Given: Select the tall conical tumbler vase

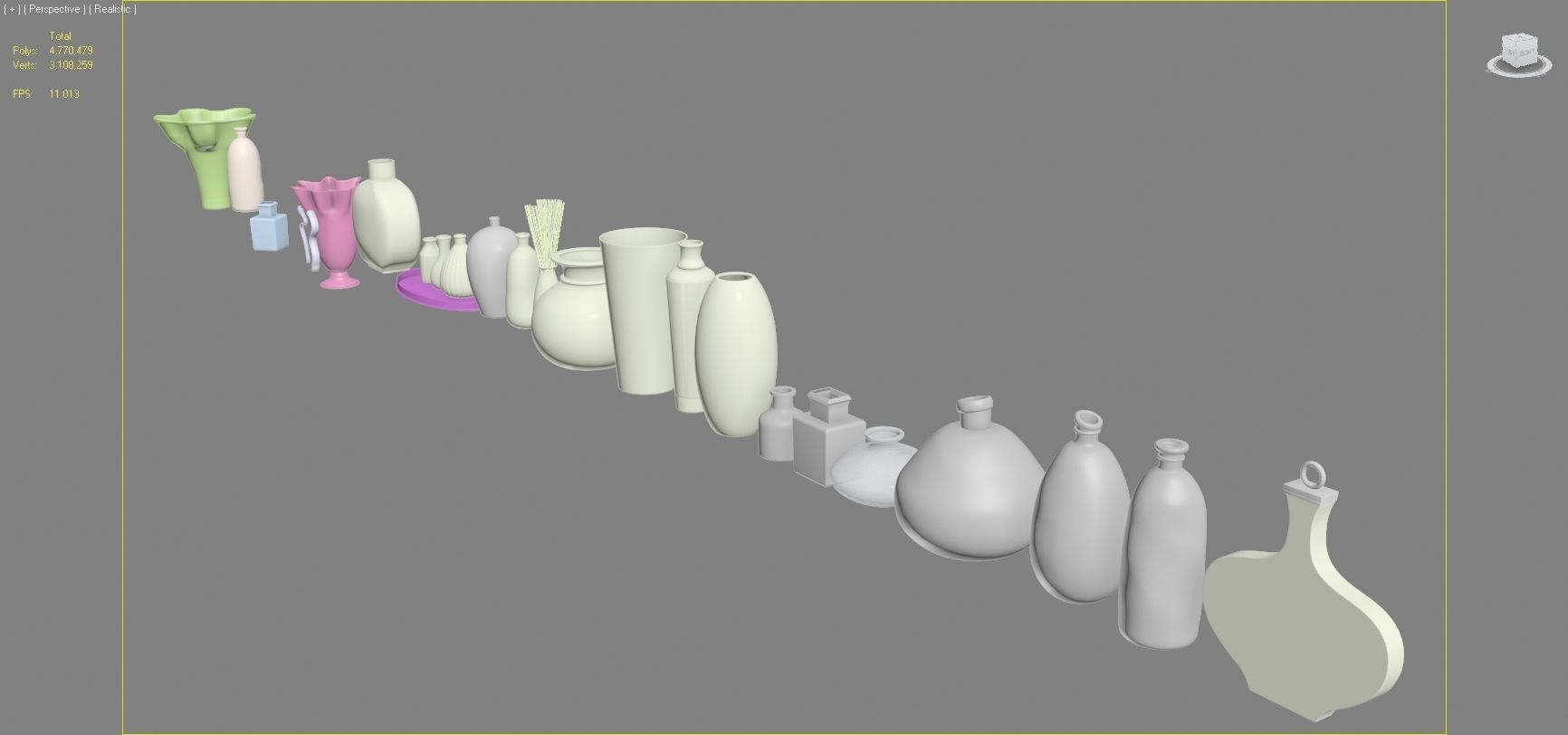Looking at the screenshot, I should point(642,310).
